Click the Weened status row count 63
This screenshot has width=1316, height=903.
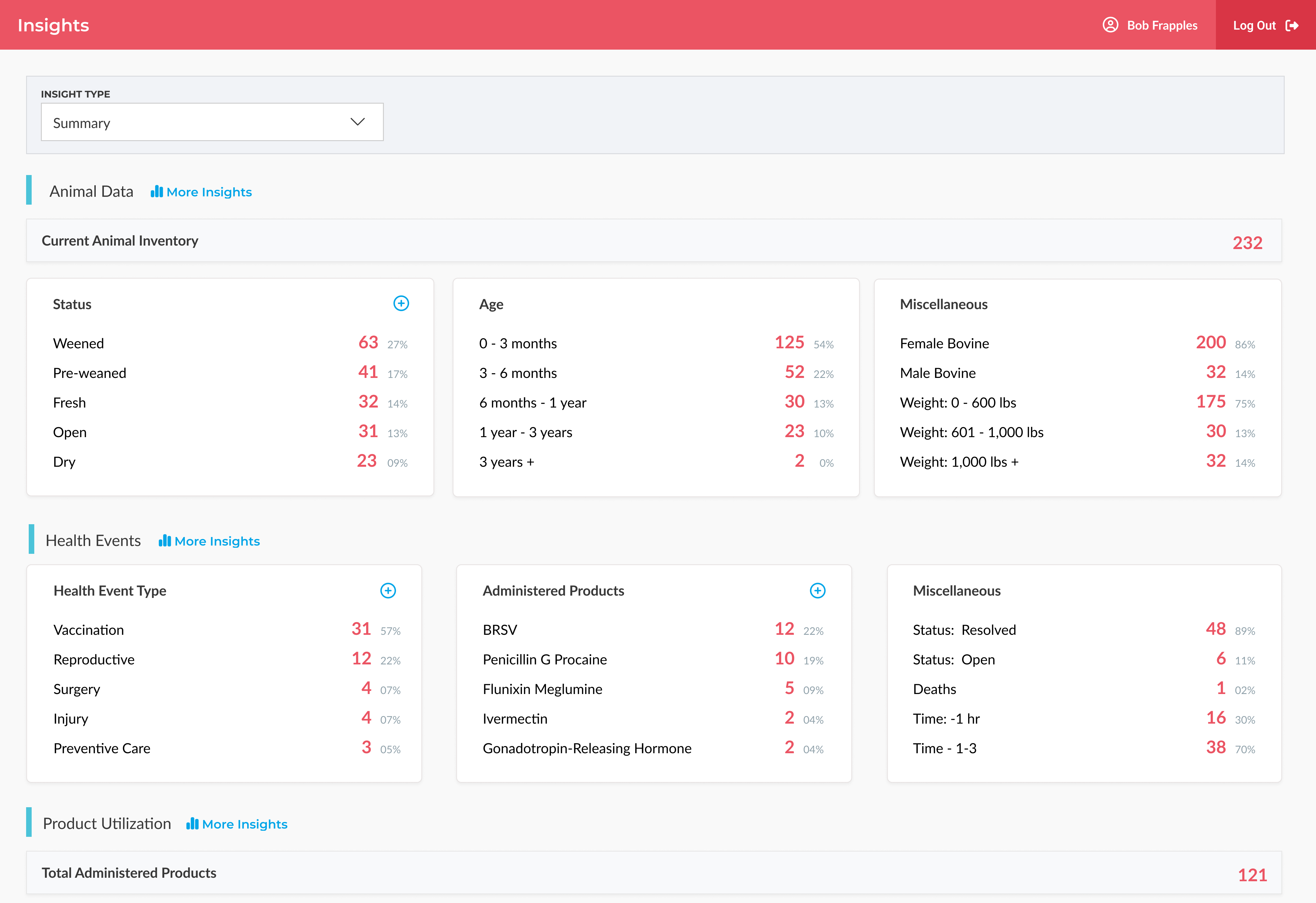click(x=368, y=343)
